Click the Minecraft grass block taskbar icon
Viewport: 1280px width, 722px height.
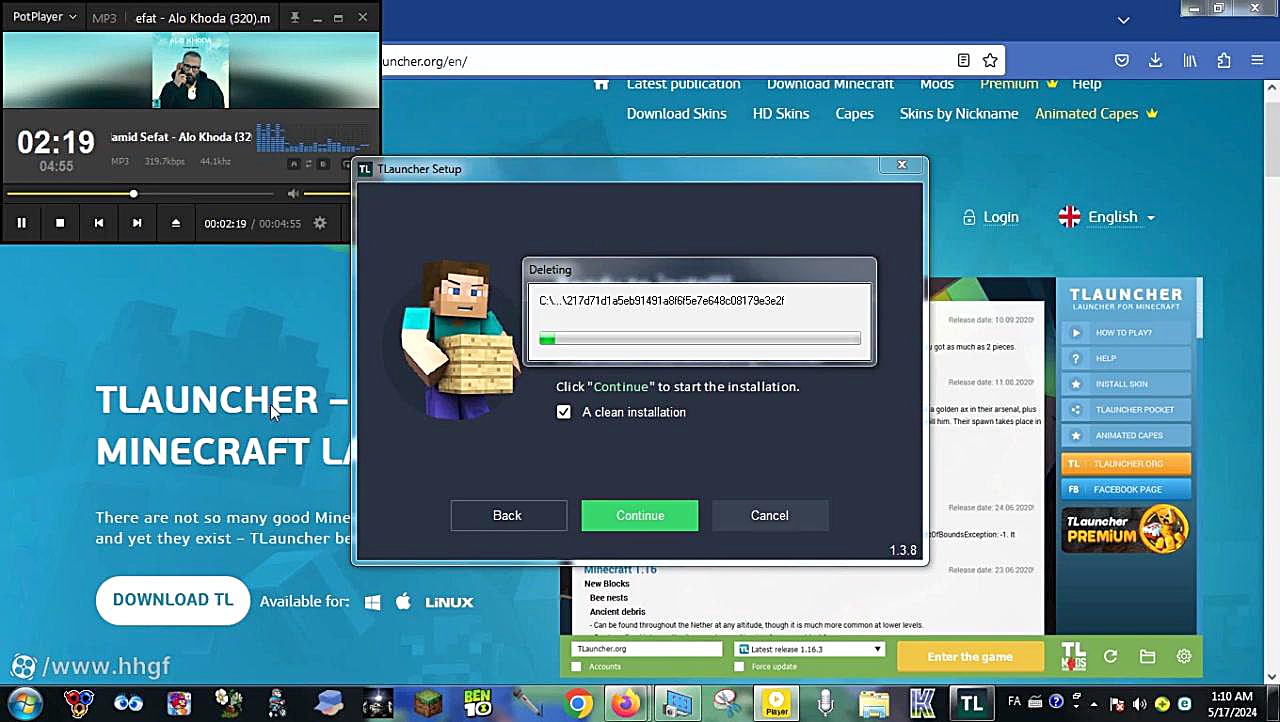pyautogui.click(x=428, y=704)
